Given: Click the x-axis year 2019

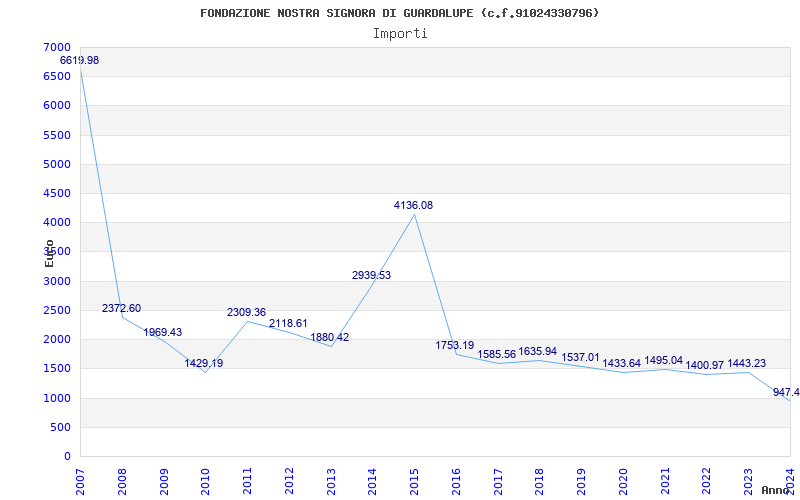Looking at the screenshot, I should click(581, 482).
